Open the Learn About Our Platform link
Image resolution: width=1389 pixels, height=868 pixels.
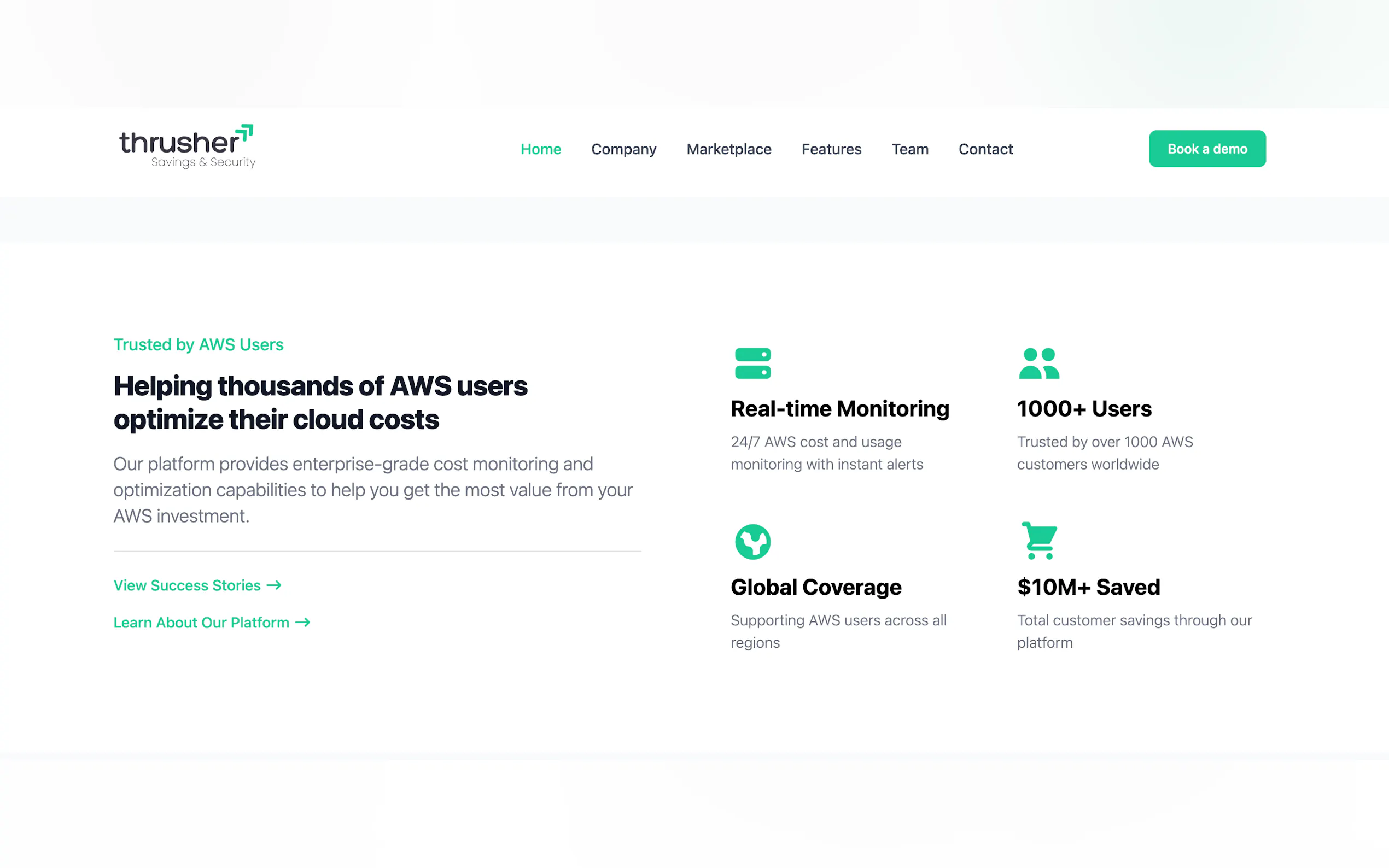(201, 623)
